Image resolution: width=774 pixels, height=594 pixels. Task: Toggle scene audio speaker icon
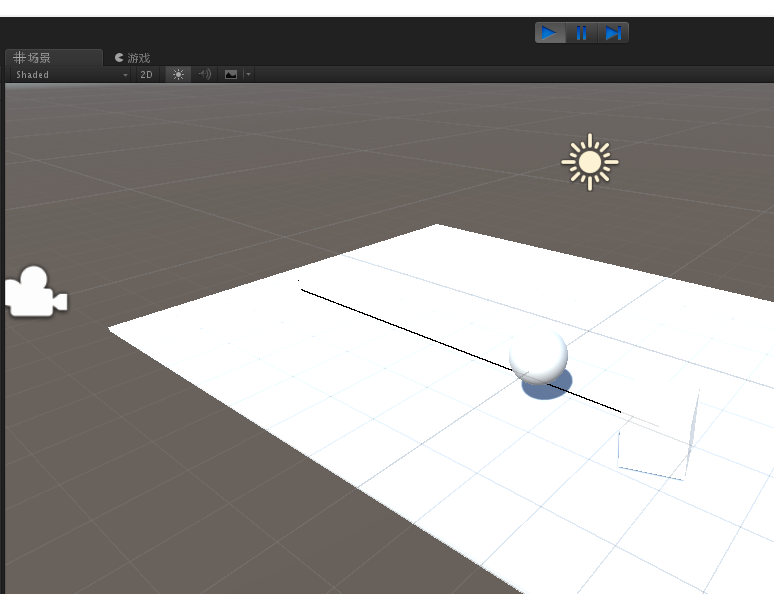(x=204, y=75)
